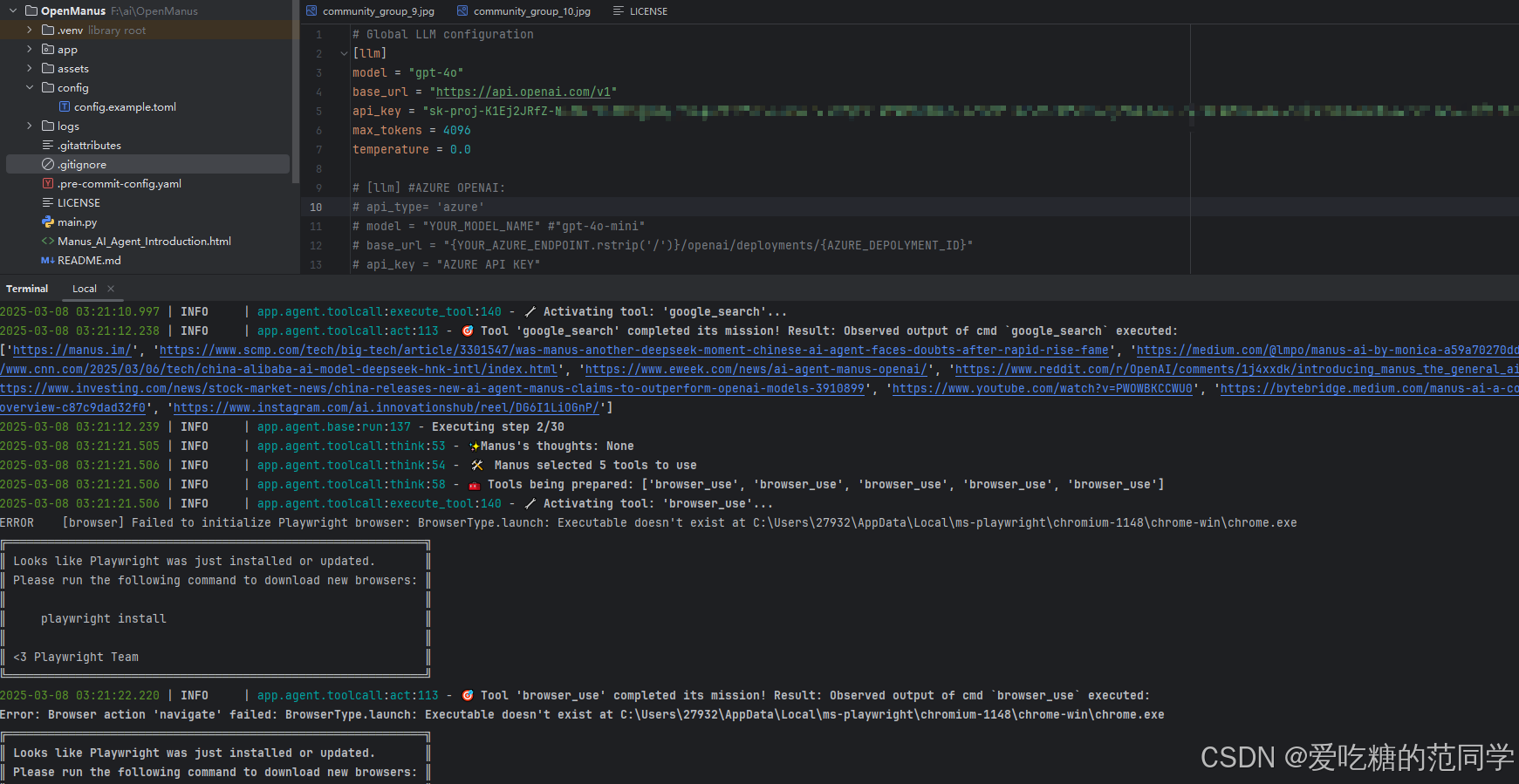Click the LICENSE text file icon in tree
The height and width of the screenshot is (784, 1519).
pyautogui.click(x=48, y=203)
